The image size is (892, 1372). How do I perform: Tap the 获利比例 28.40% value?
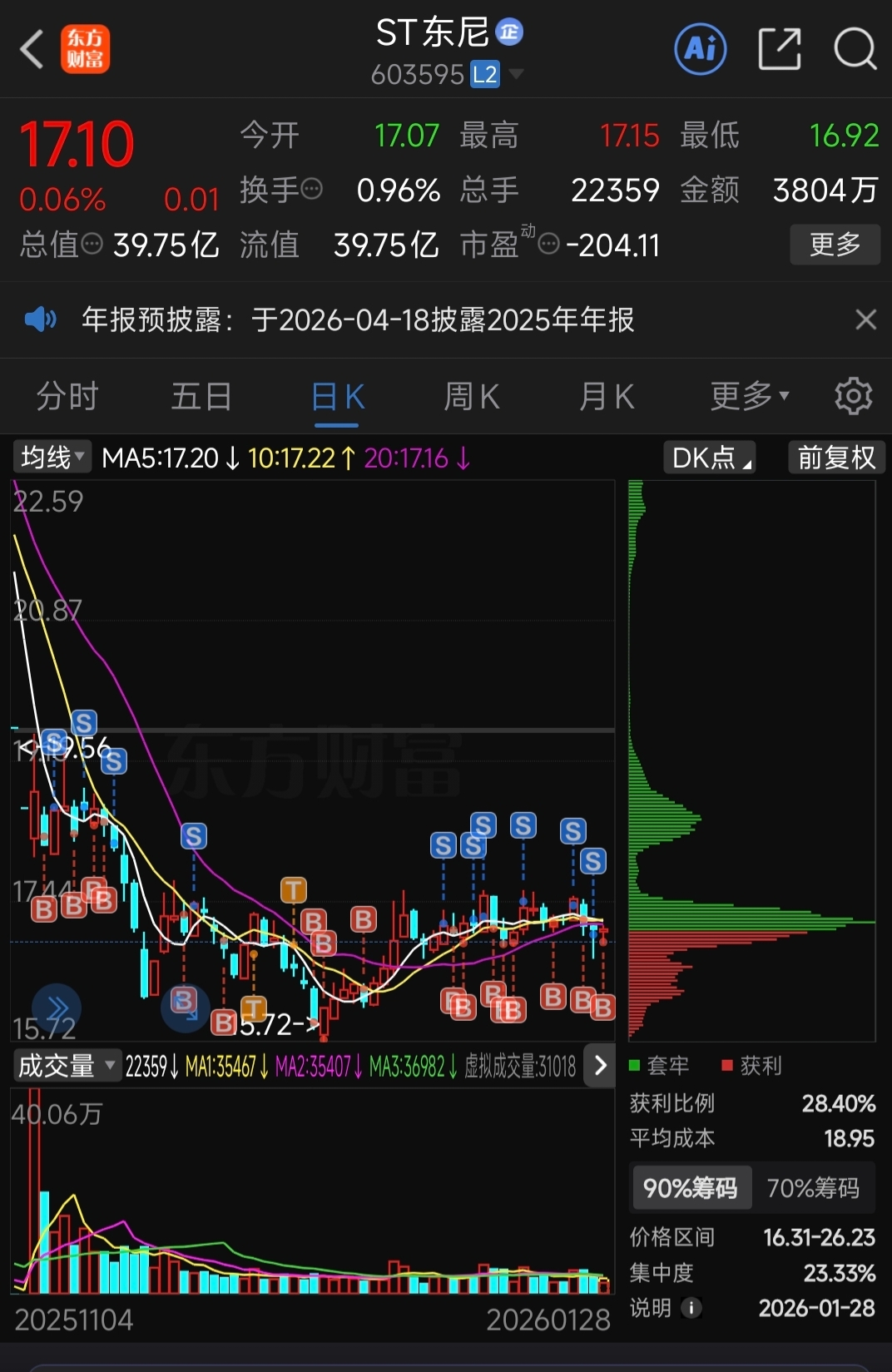[838, 1103]
